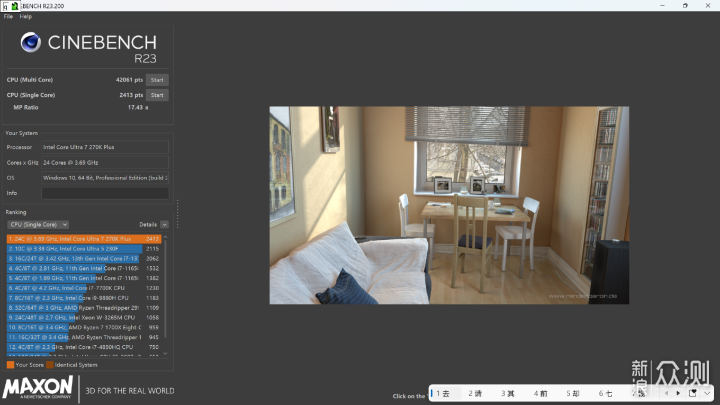Click the rendered room preview image
The image size is (720, 405).
449,205
